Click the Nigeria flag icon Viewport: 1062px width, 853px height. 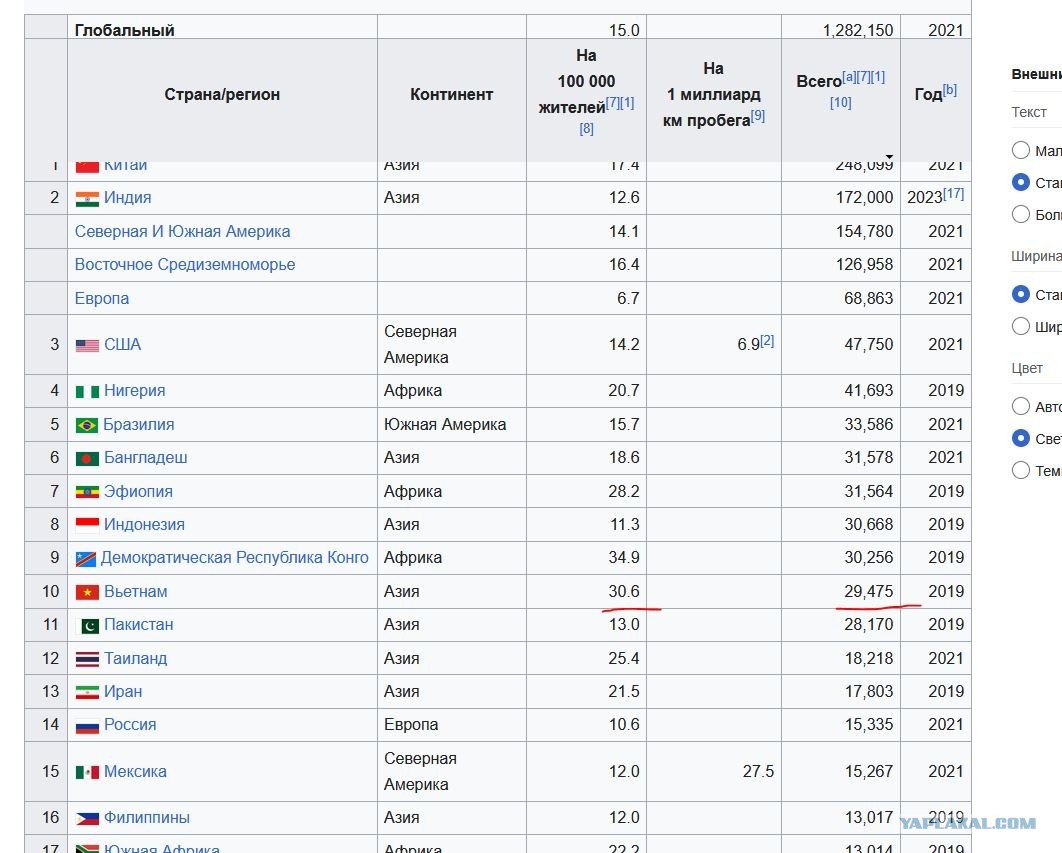coord(87,392)
